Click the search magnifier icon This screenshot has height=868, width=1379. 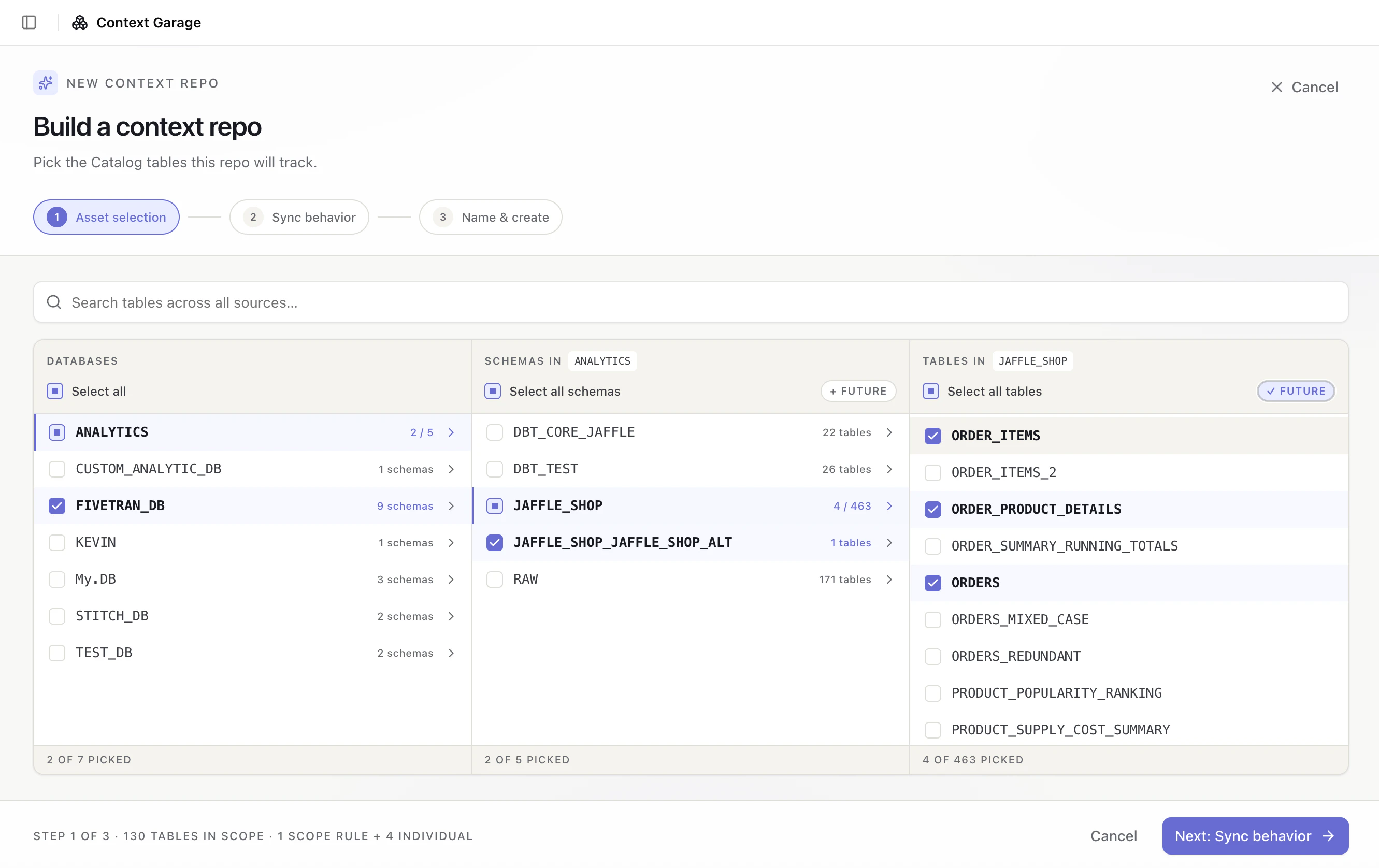coord(54,302)
